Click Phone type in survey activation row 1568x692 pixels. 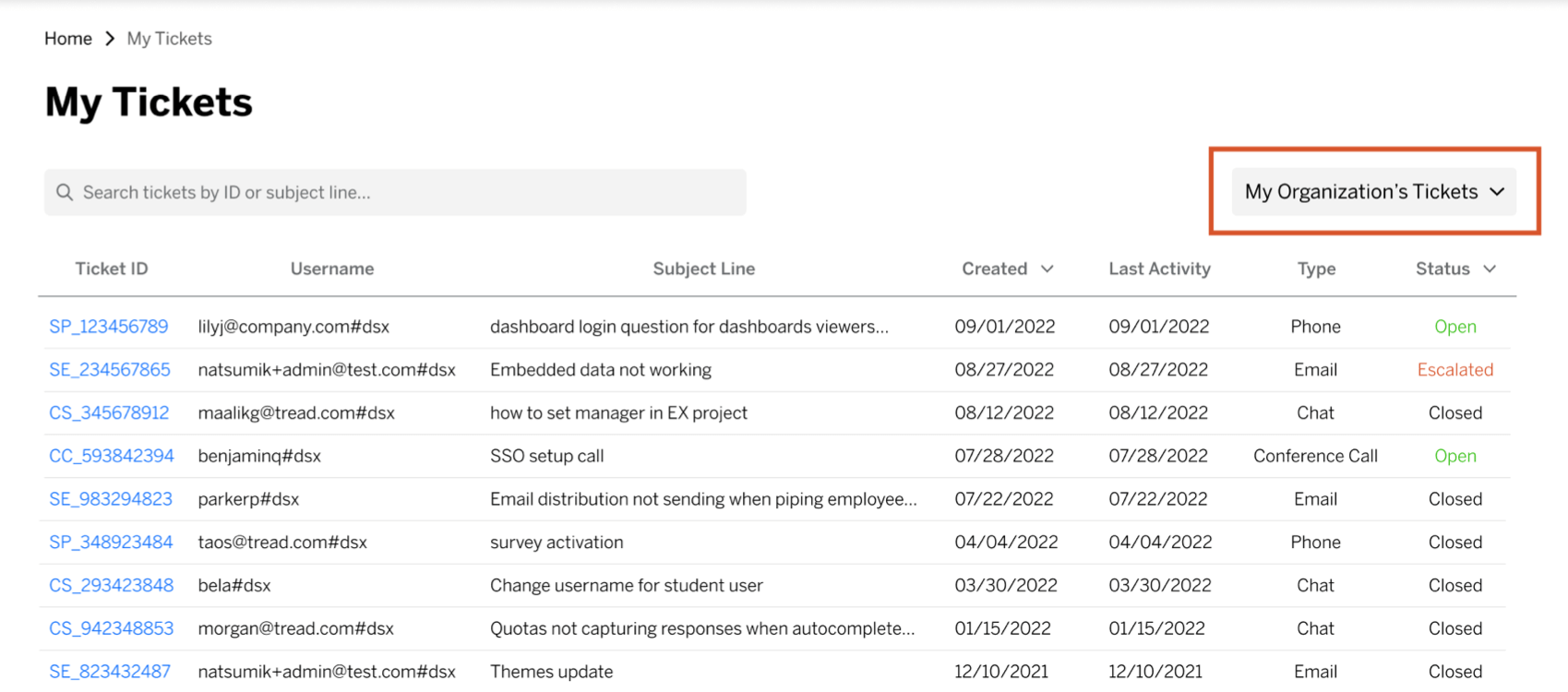[1316, 543]
